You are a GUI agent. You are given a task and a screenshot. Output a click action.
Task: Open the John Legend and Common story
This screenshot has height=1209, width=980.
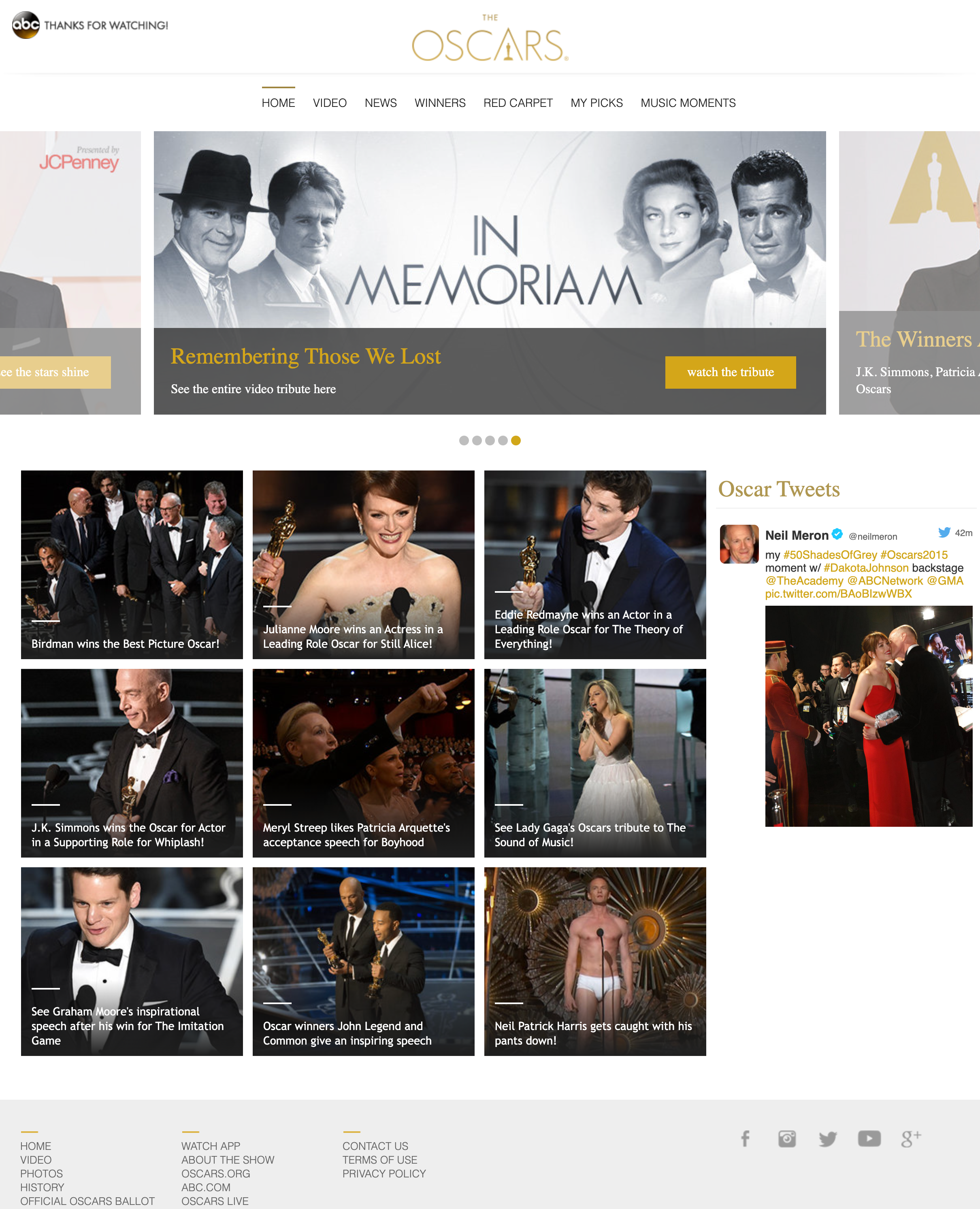pyautogui.click(x=363, y=961)
